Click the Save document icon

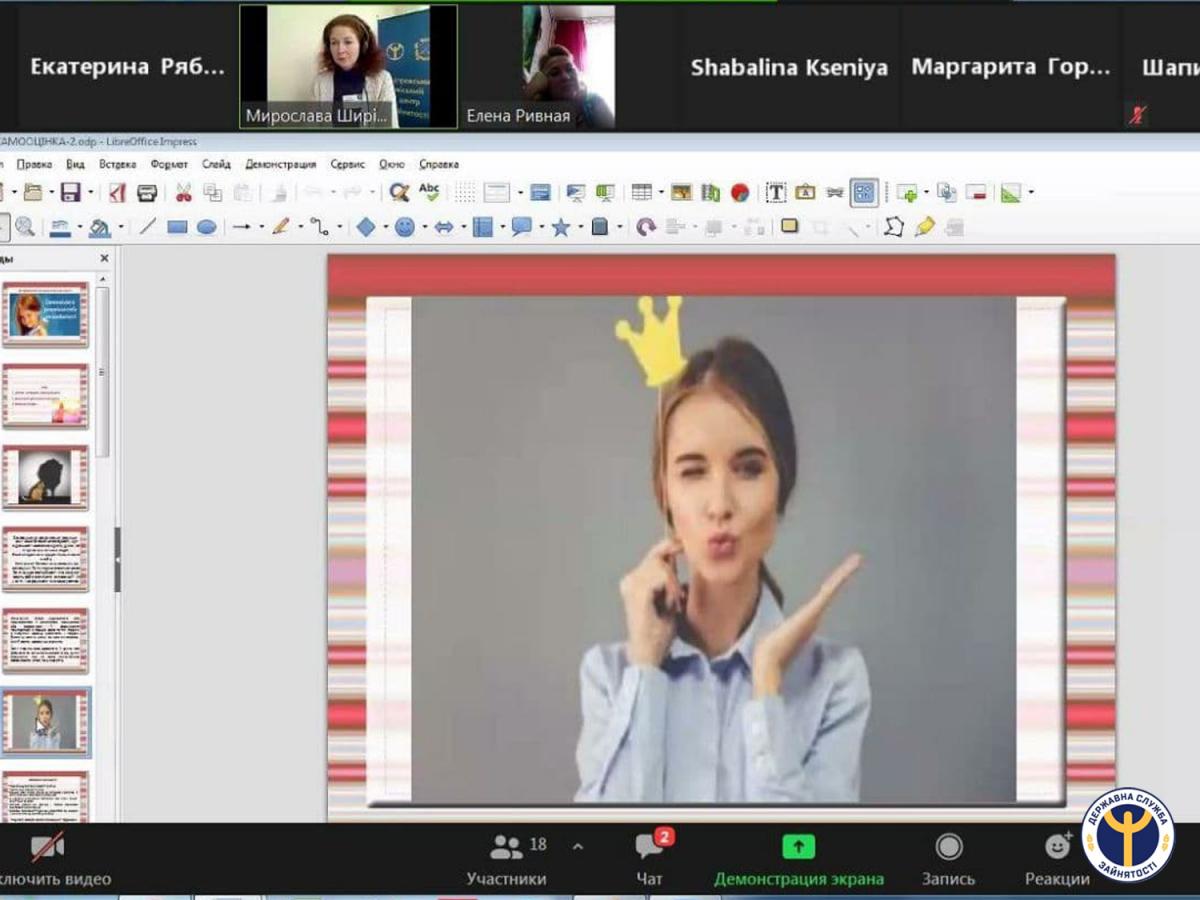pyautogui.click(x=71, y=192)
